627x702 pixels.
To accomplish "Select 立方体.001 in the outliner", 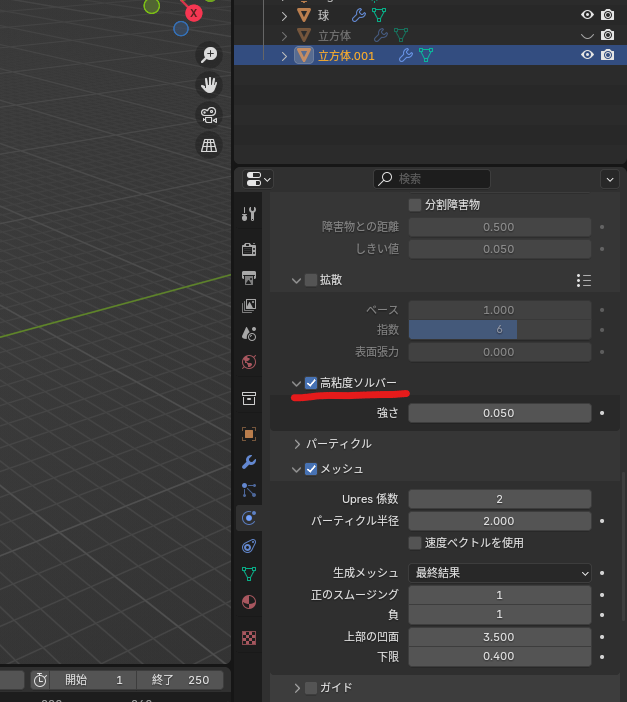I will click(346, 56).
